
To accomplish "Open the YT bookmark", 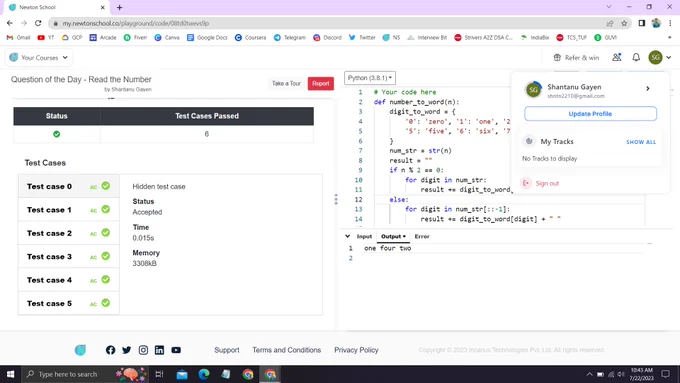I will click(46, 38).
